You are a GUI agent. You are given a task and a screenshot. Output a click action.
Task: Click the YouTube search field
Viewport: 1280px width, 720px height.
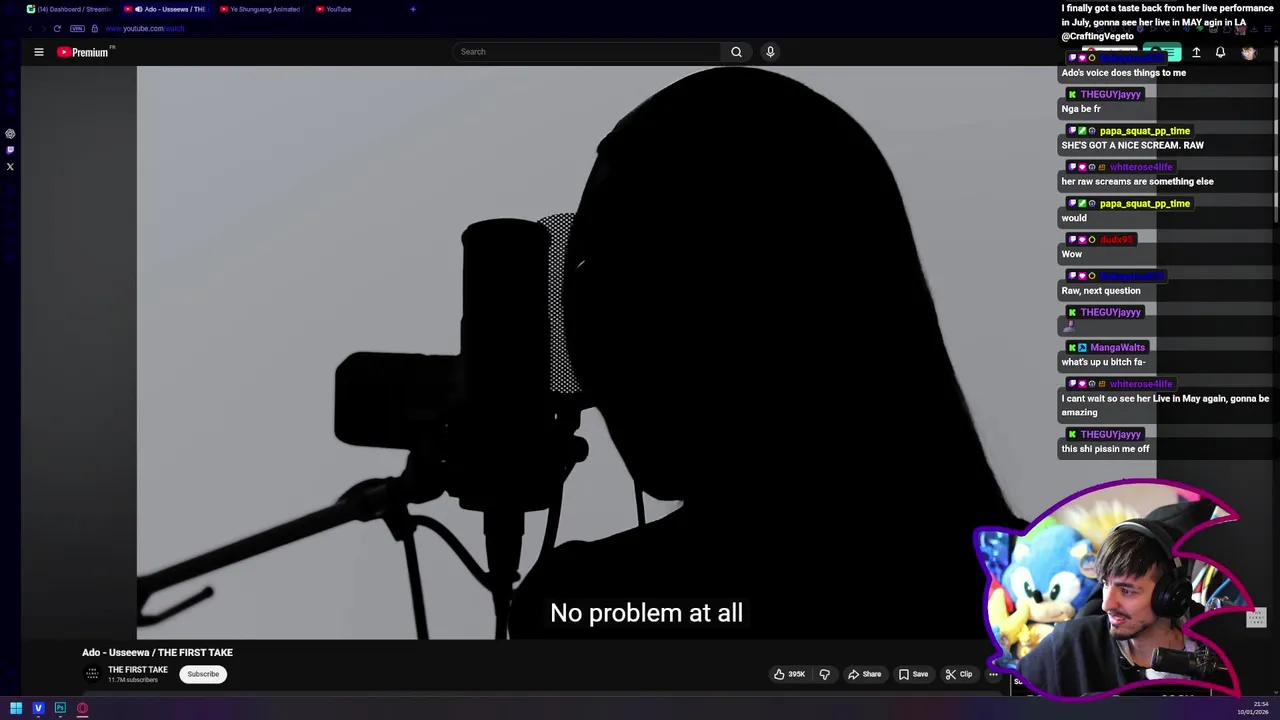(587, 52)
